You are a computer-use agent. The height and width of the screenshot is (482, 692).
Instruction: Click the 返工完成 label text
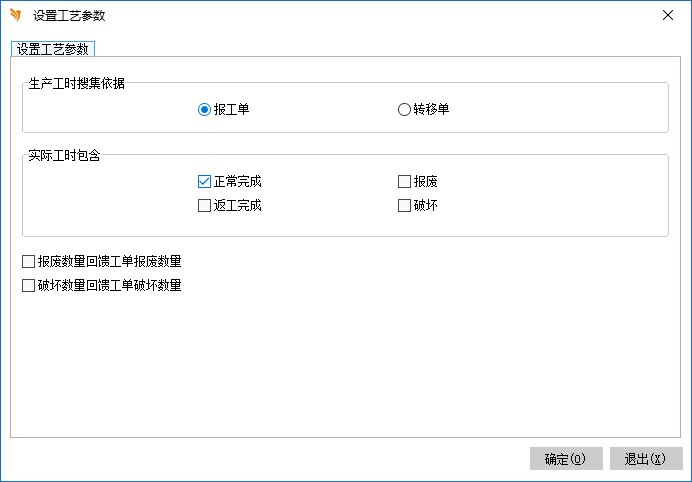pos(237,206)
